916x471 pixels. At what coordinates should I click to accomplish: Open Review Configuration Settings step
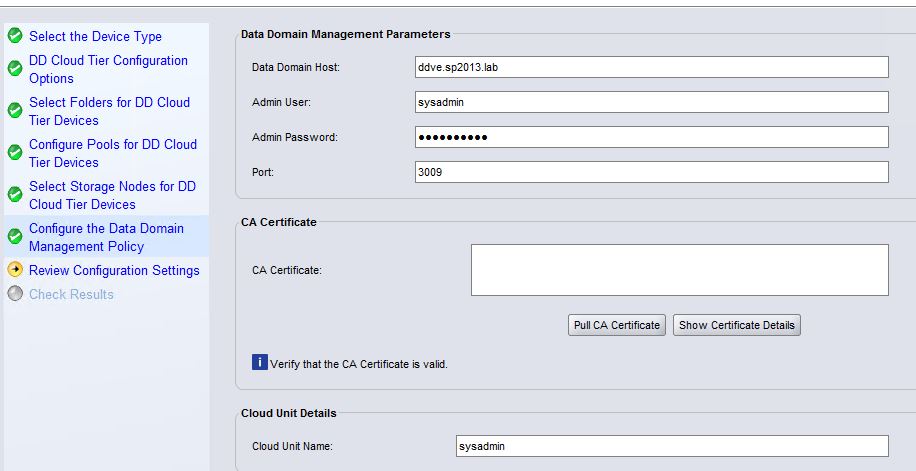[114, 270]
